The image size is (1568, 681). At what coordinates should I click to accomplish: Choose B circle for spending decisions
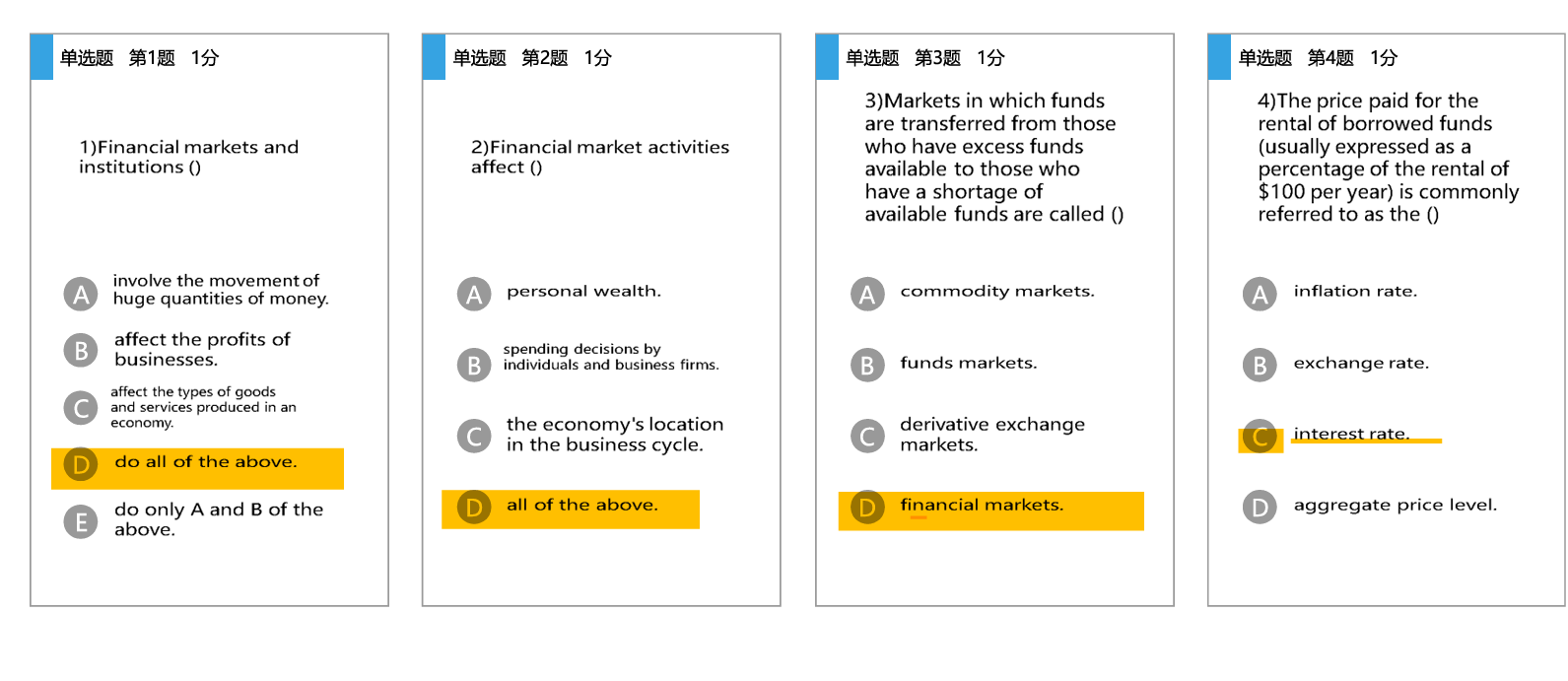click(474, 365)
